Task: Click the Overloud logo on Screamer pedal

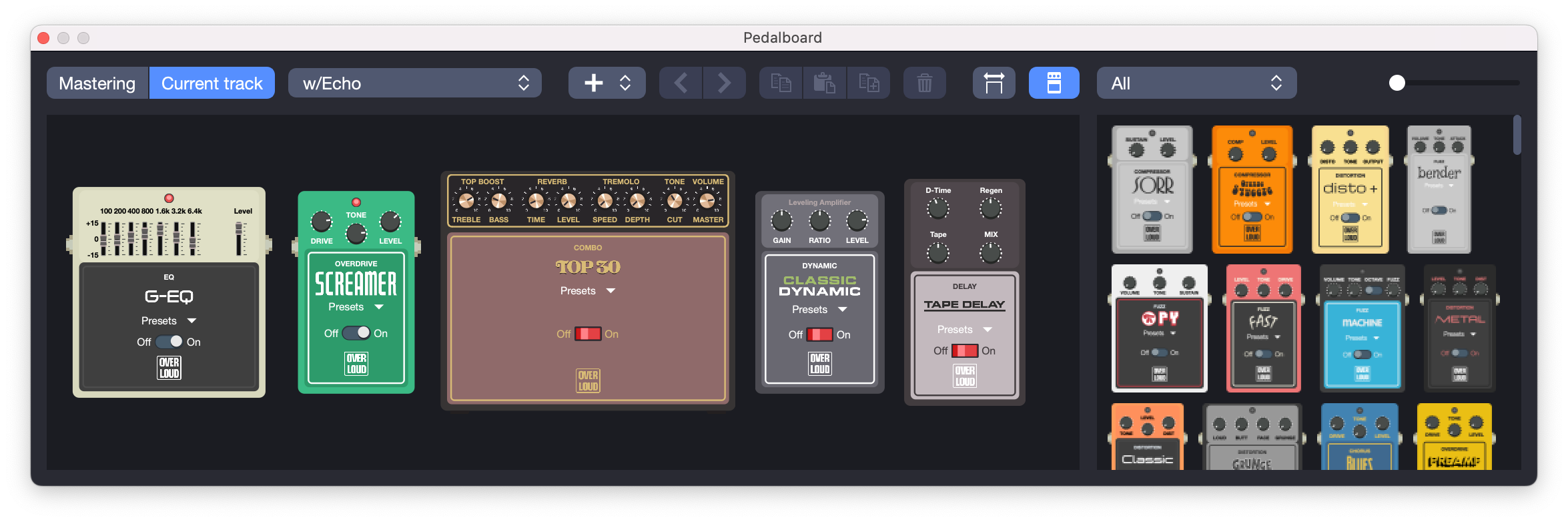Action: click(x=356, y=363)
